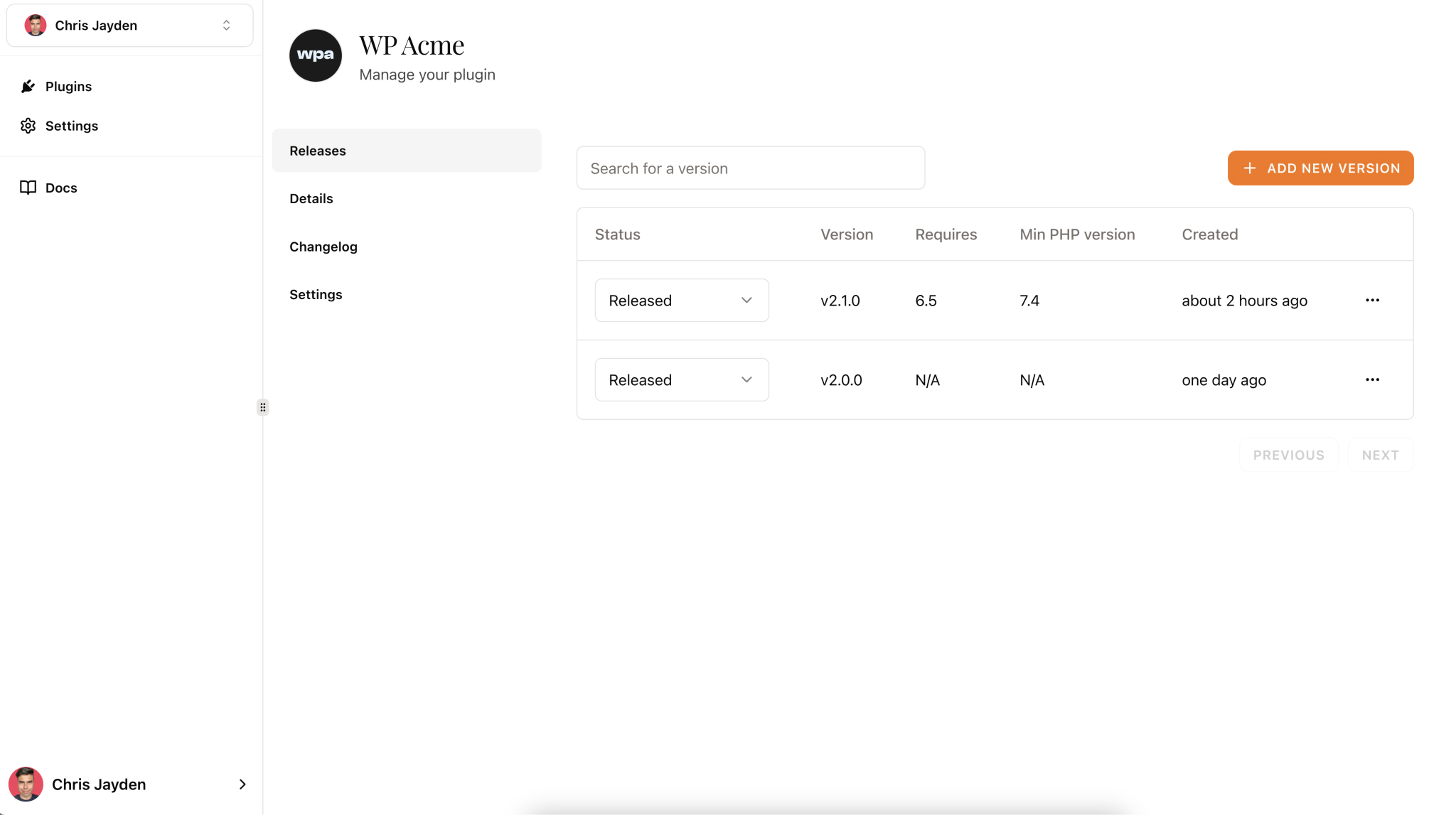
Task: Click the WPA plugin logo
Action: click(315, 55)
